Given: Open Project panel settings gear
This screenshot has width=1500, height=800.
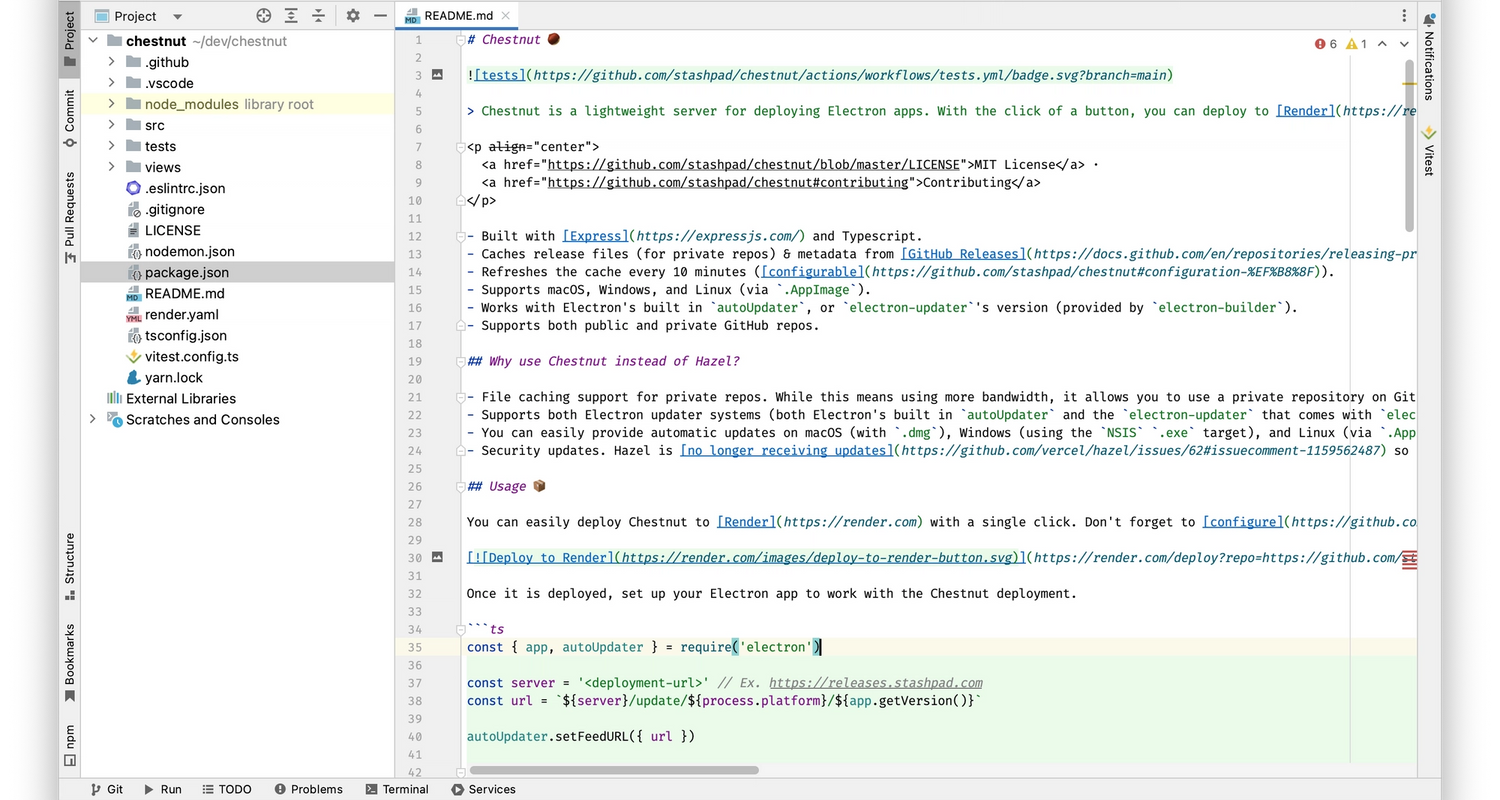Looking at the screenshot, I should pyautogui.click(x=353, y=16).
